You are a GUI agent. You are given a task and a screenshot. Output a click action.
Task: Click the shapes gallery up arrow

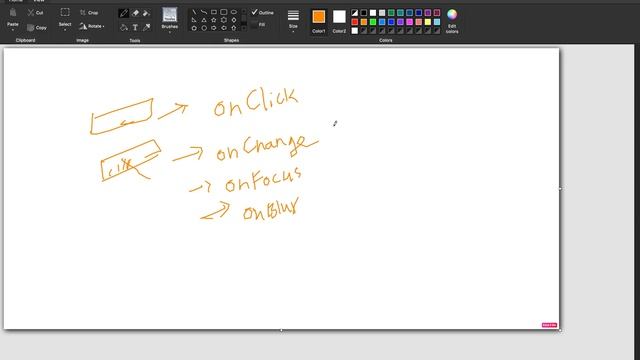[244, 11]
